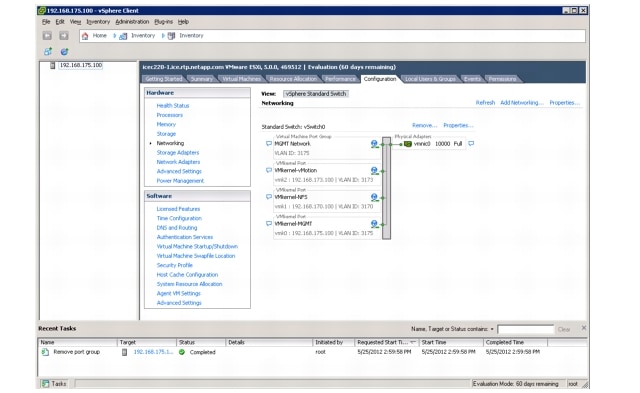The image size is (640, 393).
Task: Switch to the Resource Allocation tab
Action: click(x=293, y=79)
